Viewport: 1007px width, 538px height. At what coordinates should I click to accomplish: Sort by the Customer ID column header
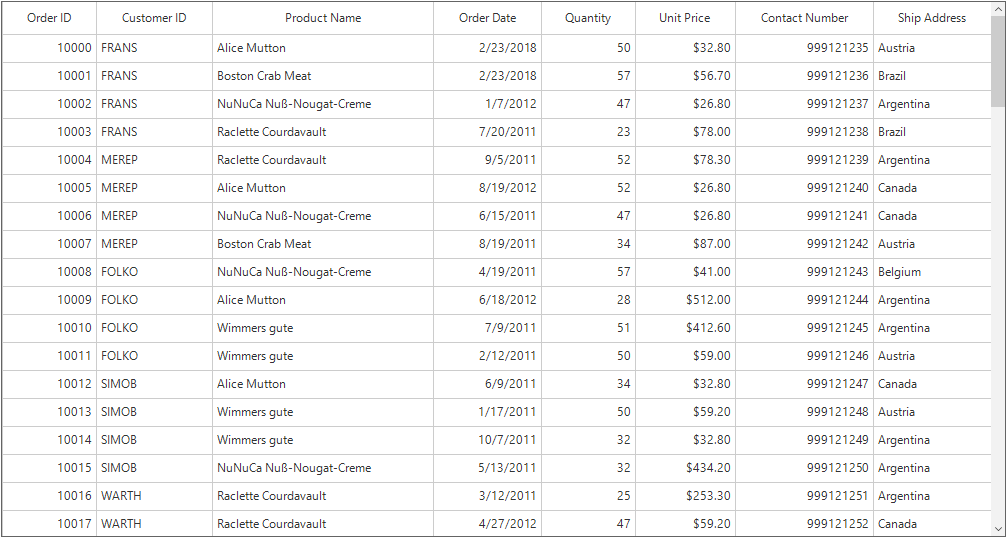pyautogui.click(x=154, y=18)
